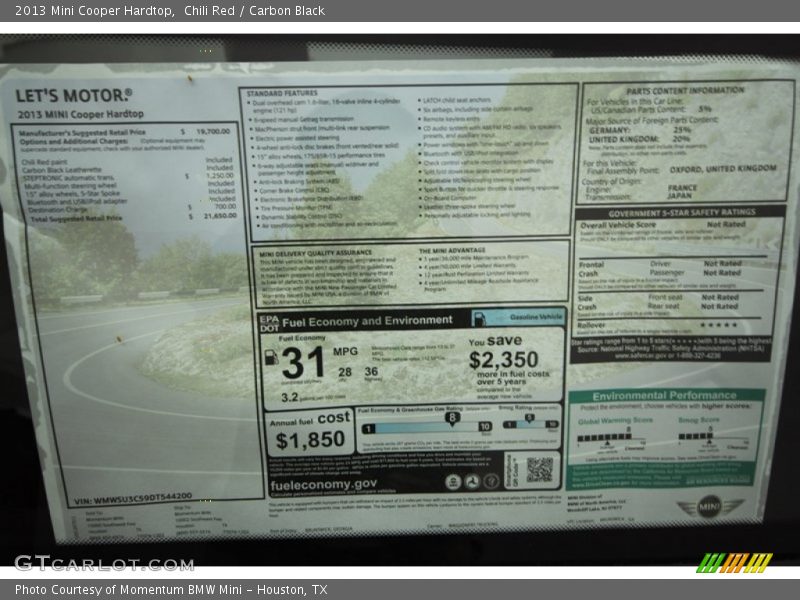The width and height of the screenshot is (800, 600).
Task: Click the STEPTRONIC automatic trans. line
Action: click(x=68, y=178)
